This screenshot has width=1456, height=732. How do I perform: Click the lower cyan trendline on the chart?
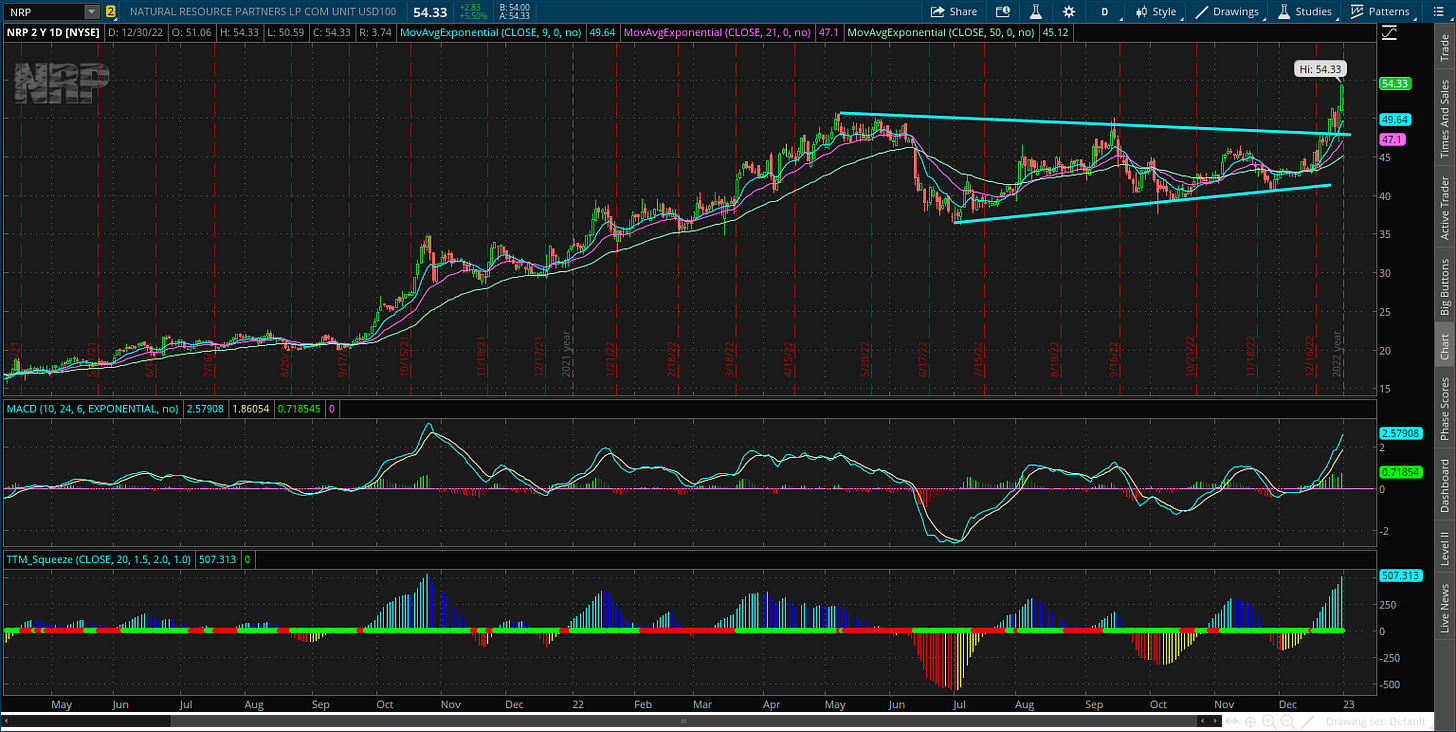tap(1142, 204)
